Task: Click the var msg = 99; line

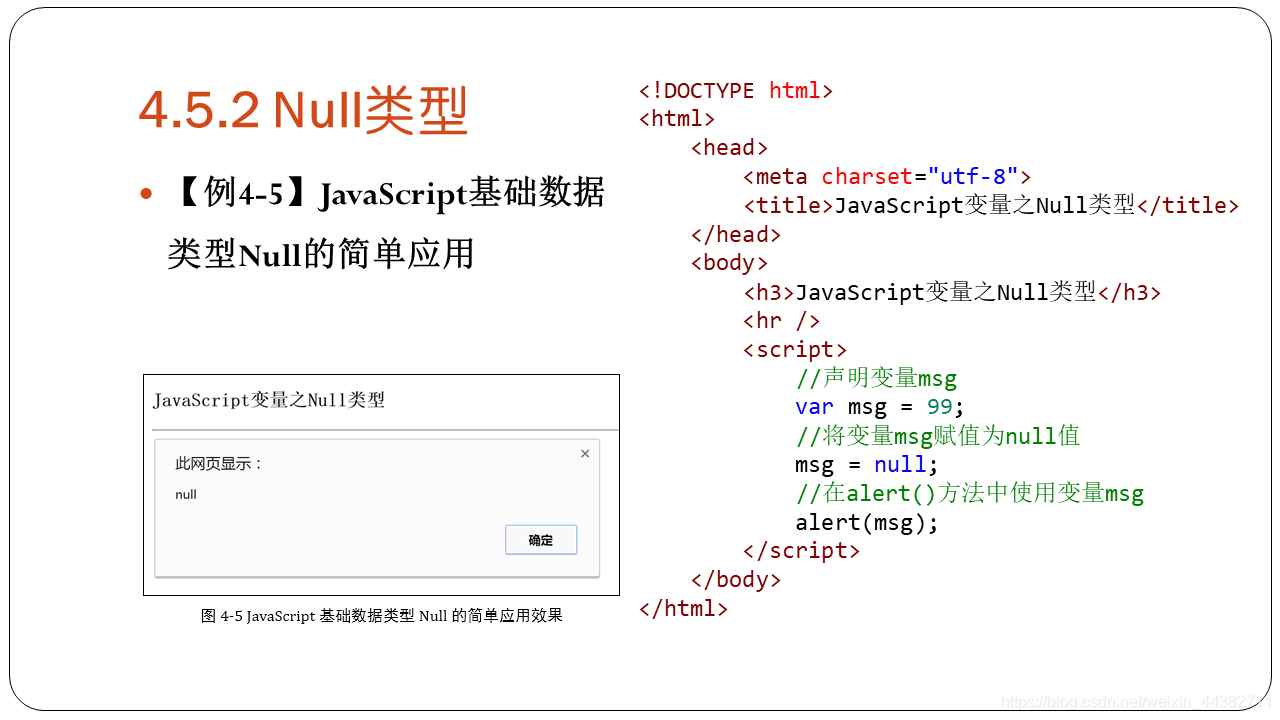Action: (x=880, y=407)
